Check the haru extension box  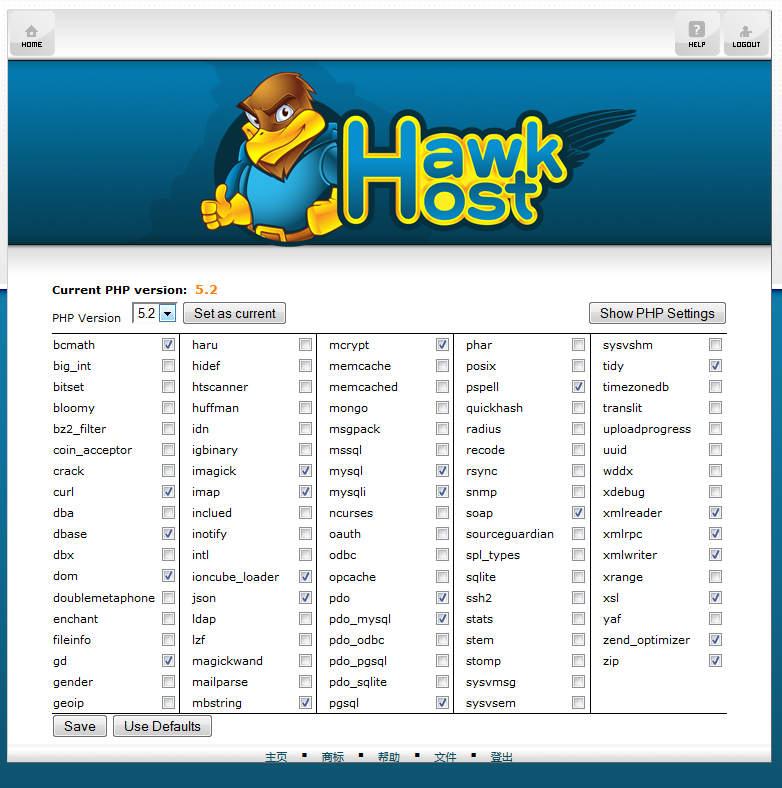point(305,345)
